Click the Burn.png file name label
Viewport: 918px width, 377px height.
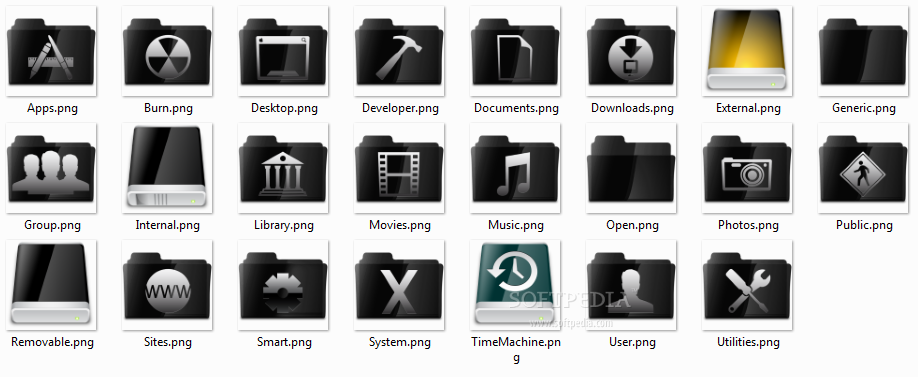pos(168,108)
